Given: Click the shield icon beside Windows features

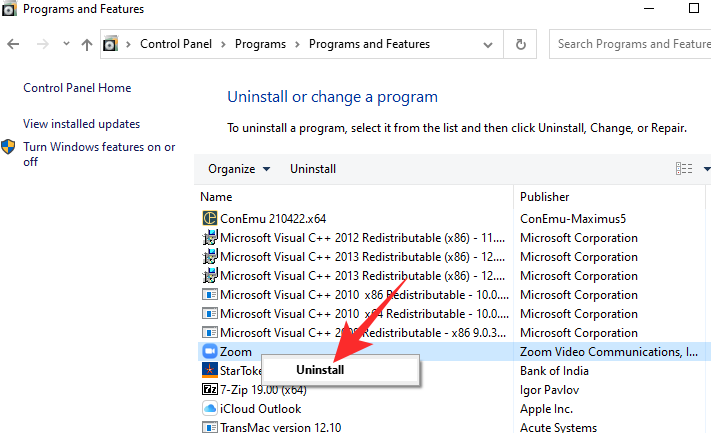Looking at the screenshot, I should [8, 146].
